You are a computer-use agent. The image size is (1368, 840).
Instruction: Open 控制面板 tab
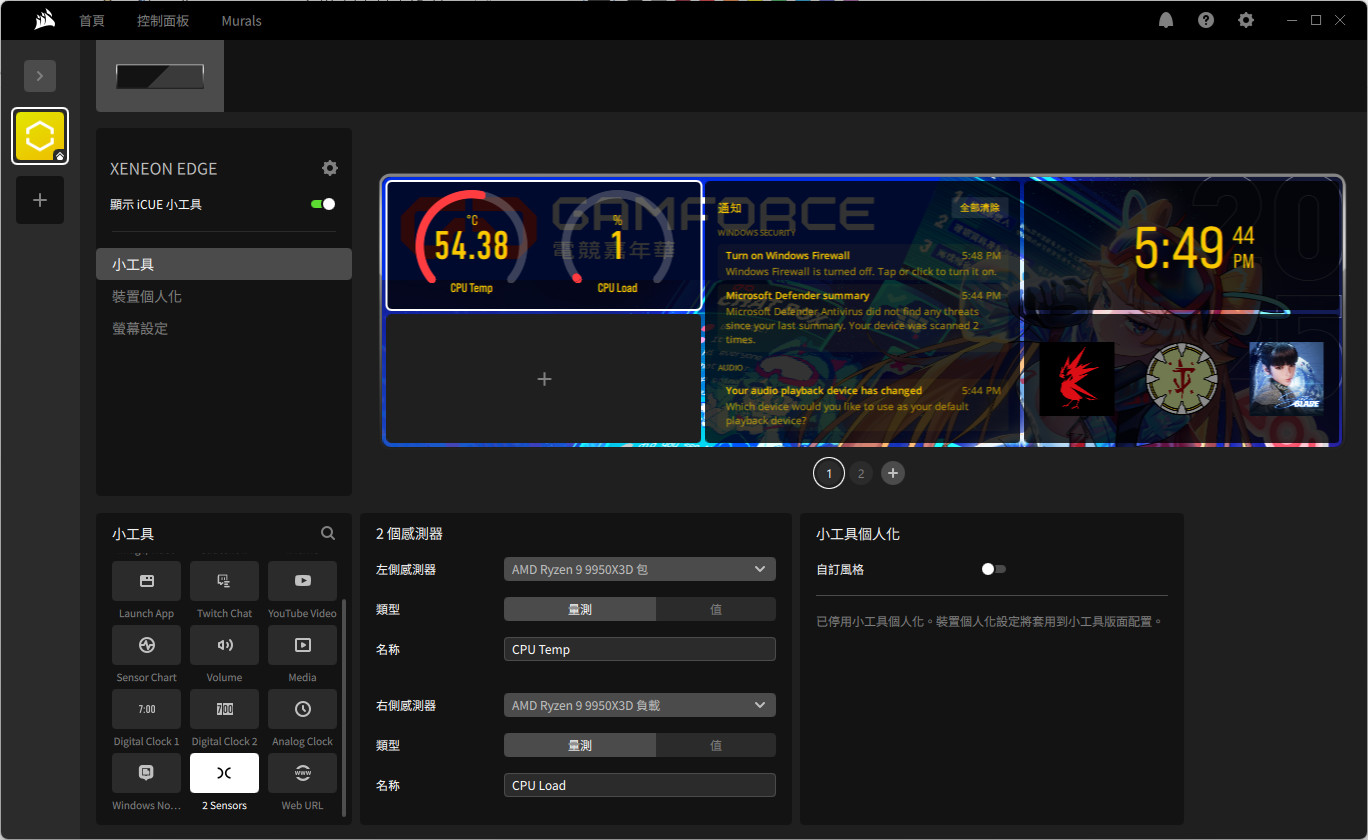pos(163,20)
